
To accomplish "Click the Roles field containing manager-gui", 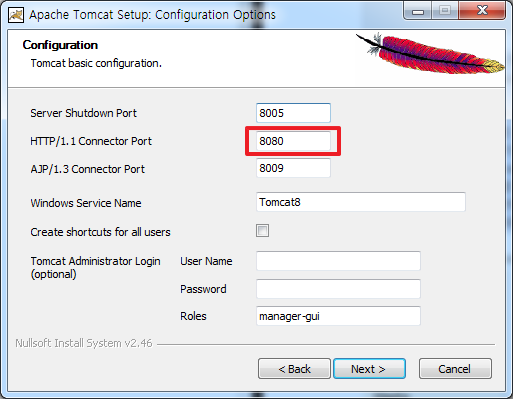I will pos(338,316).
